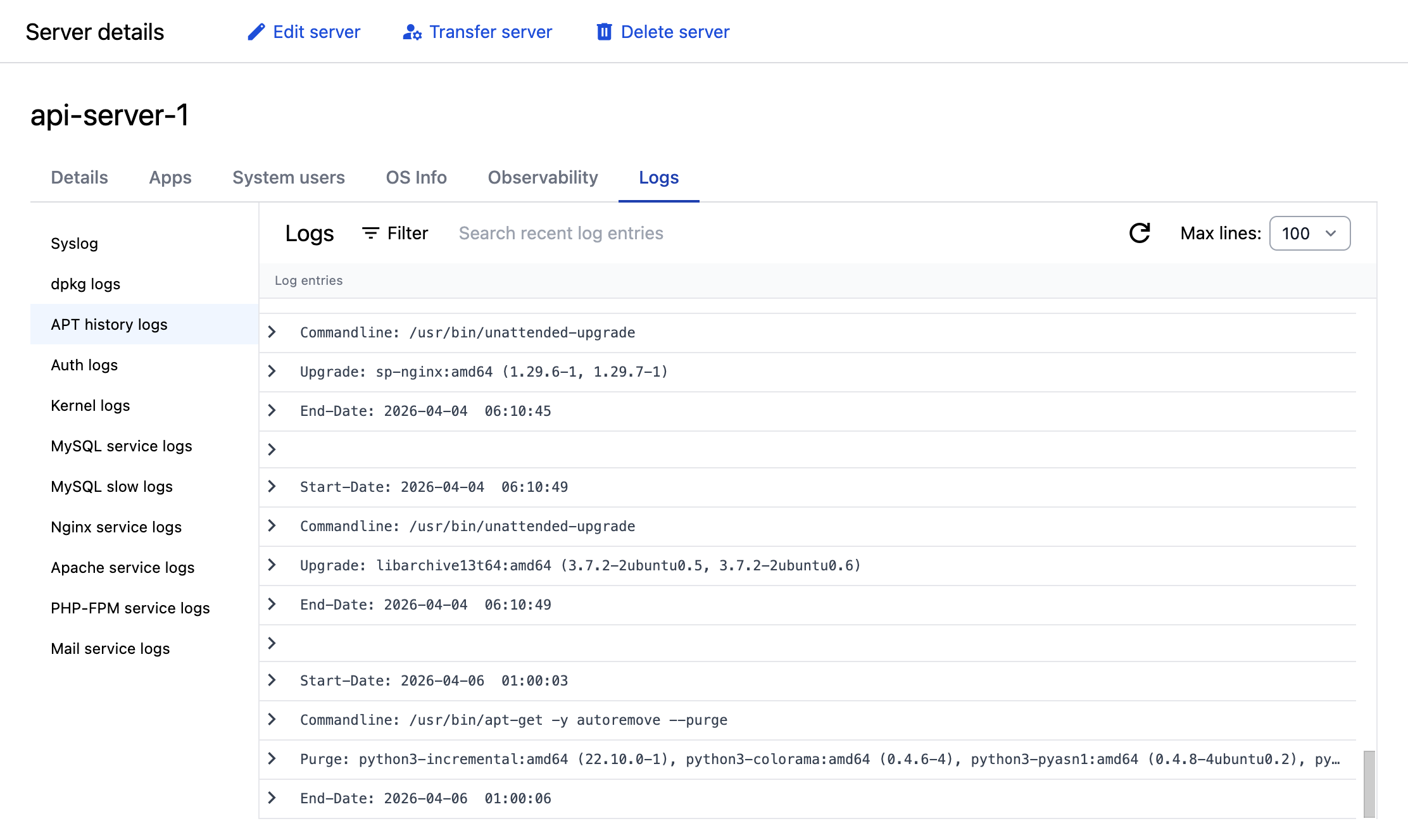This screenshot has width=1408, height=840.
Task: Open the Filter icon in Logs toolbar
Action: point(370,233)
